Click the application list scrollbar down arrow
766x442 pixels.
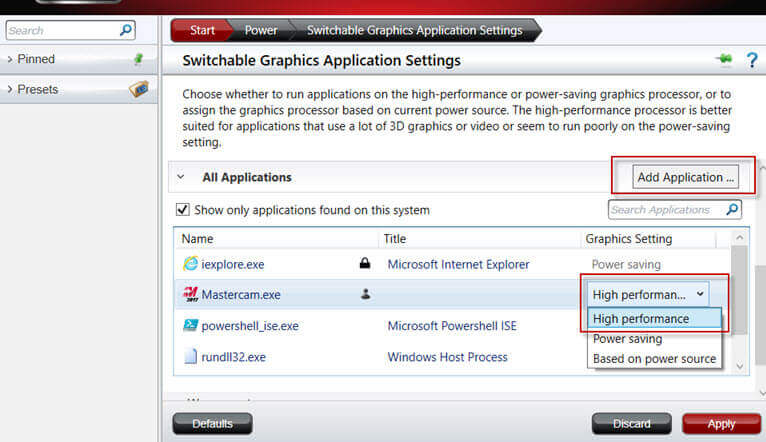tap(740, 367)
